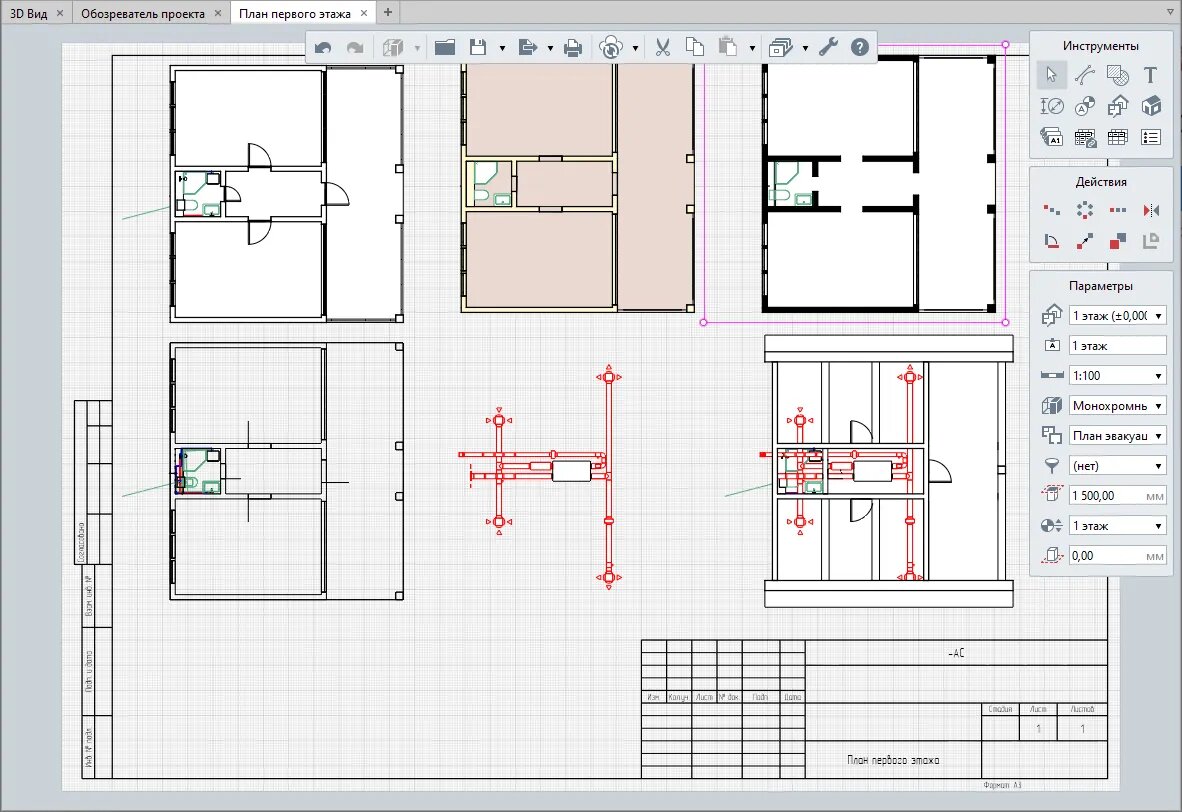Click the view name field '1 этаж'
Screen dimensions: 1182x812
pos(1117,345)
